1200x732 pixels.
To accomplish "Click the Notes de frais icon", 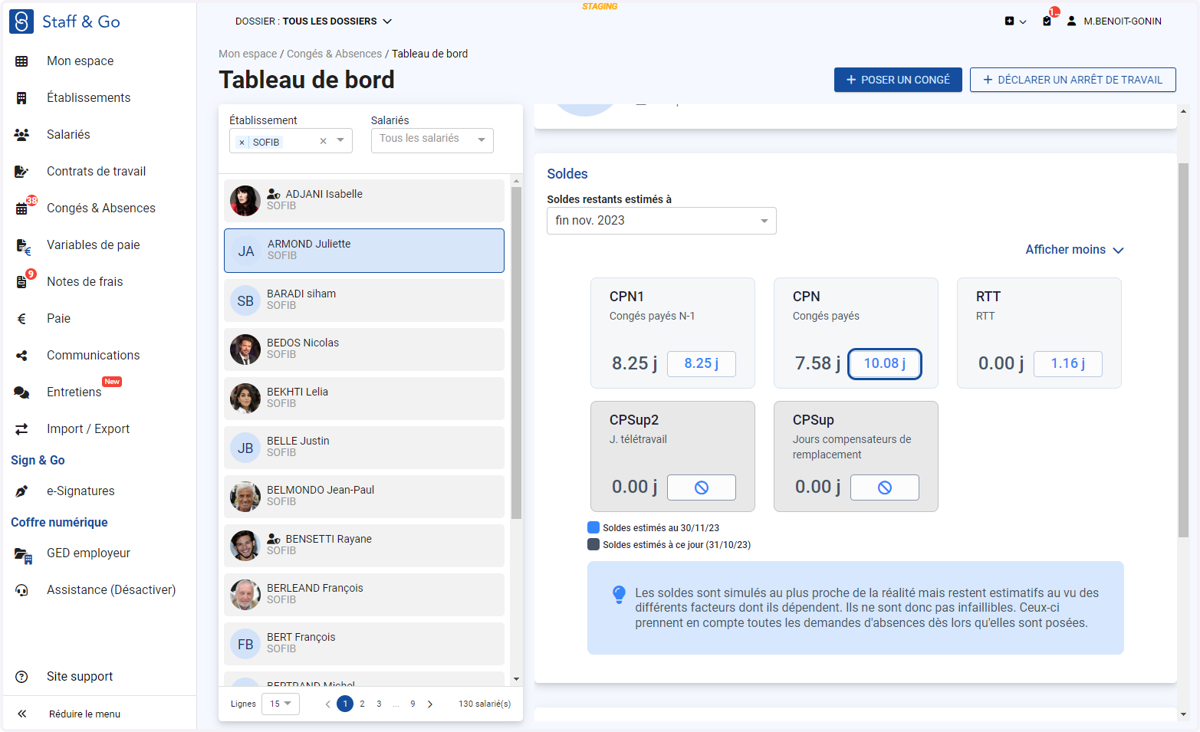I will click(x=22, y=283).
